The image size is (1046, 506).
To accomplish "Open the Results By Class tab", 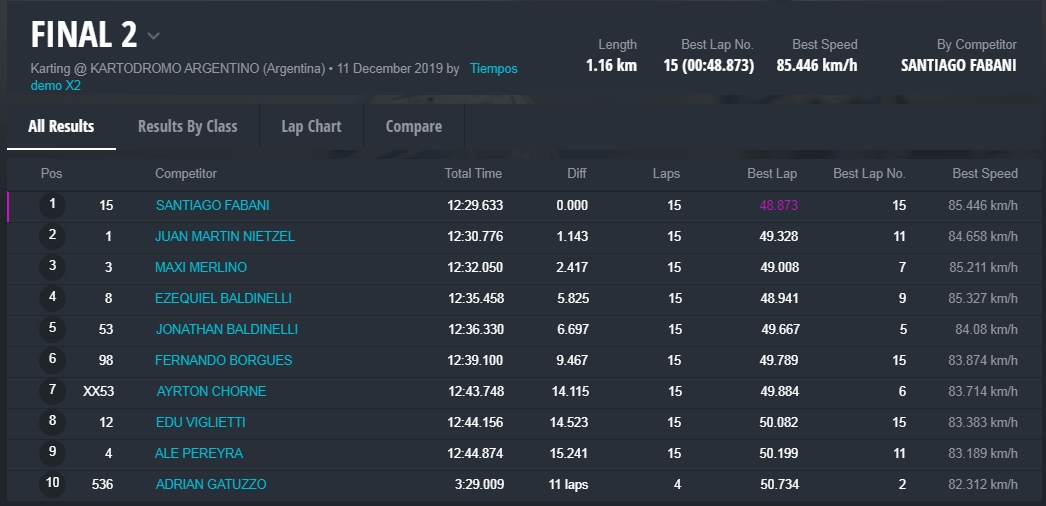I will pyautogui.click(x=188, y=126).
